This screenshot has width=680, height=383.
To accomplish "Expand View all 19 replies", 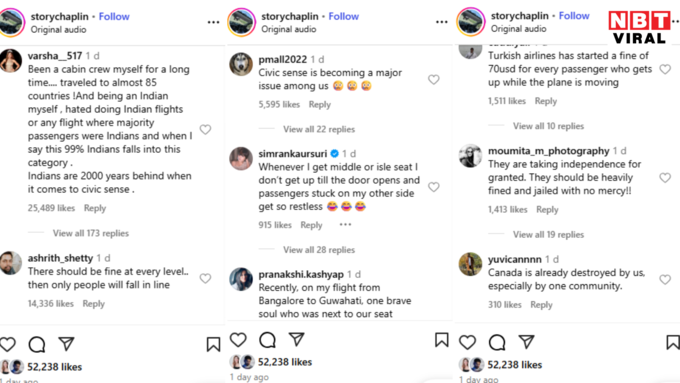I will 549,235.
